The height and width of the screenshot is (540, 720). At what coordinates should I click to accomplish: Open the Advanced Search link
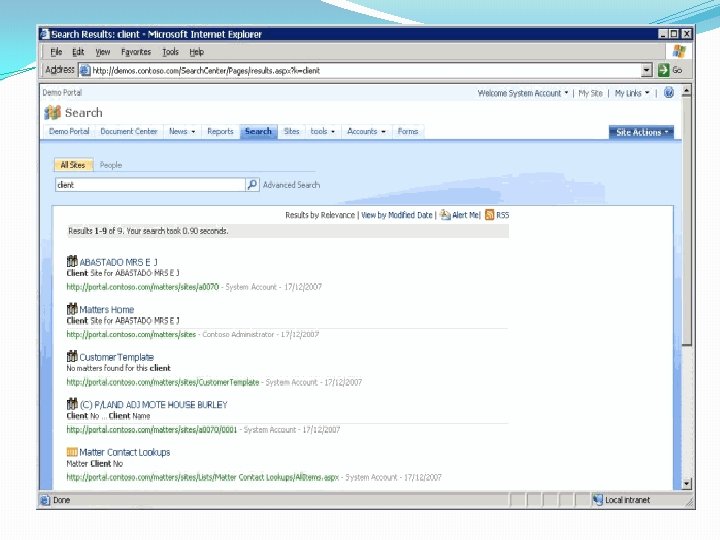(291, 185)
